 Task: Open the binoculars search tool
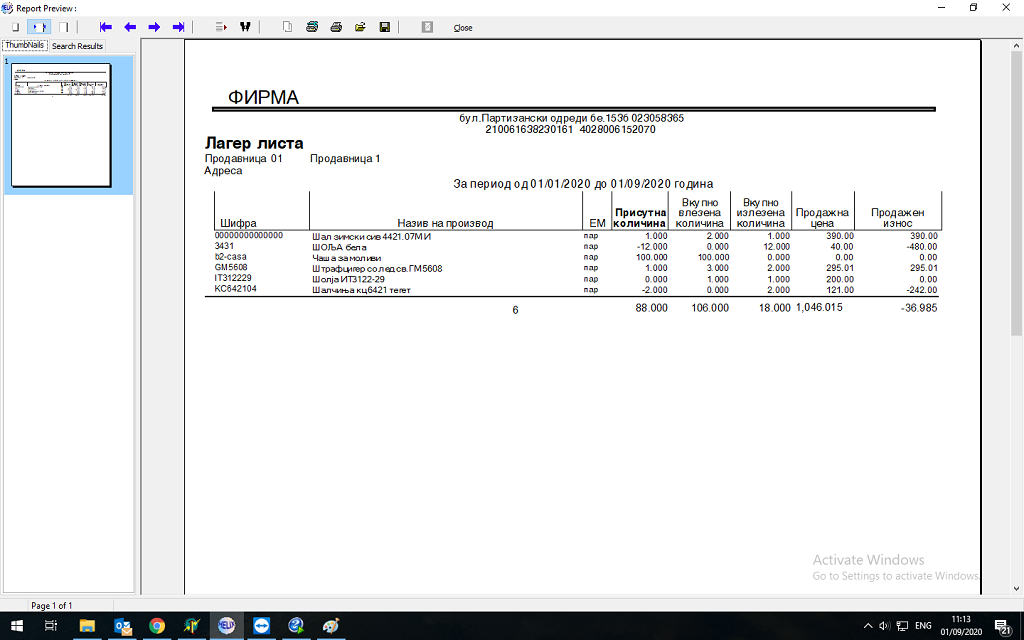246,27
